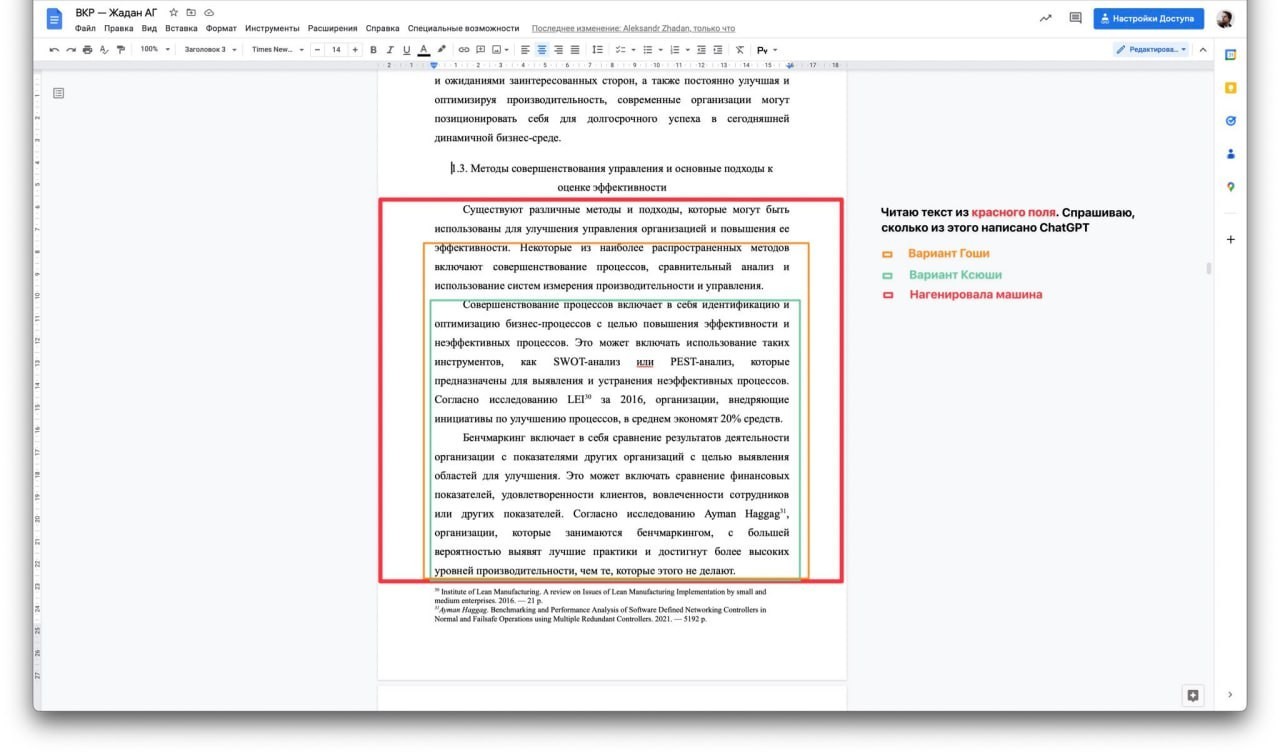Redo the last action
The height and width of the screenshot is (755, 1280).
coord(71,50)
